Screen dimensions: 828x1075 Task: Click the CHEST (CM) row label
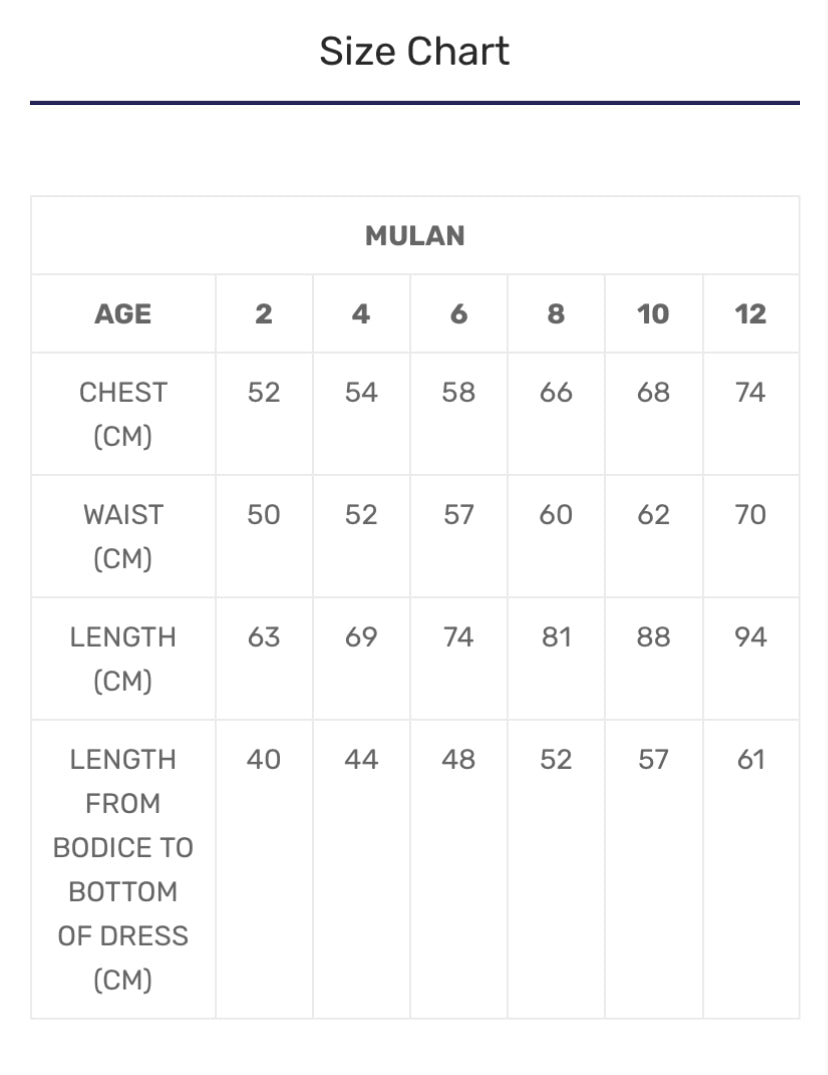click(123, 414)
